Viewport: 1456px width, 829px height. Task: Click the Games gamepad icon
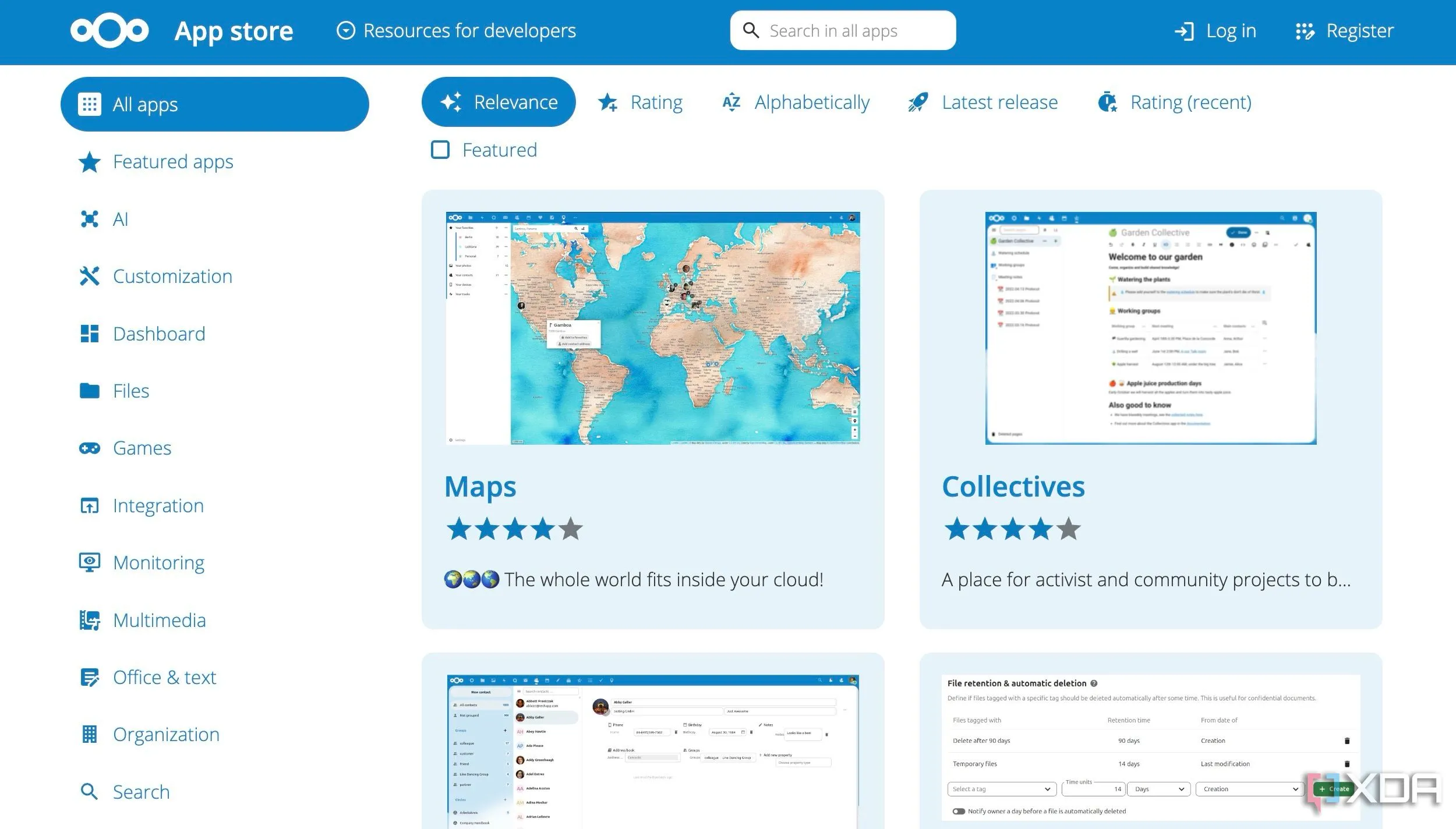[x=90, y=448]
